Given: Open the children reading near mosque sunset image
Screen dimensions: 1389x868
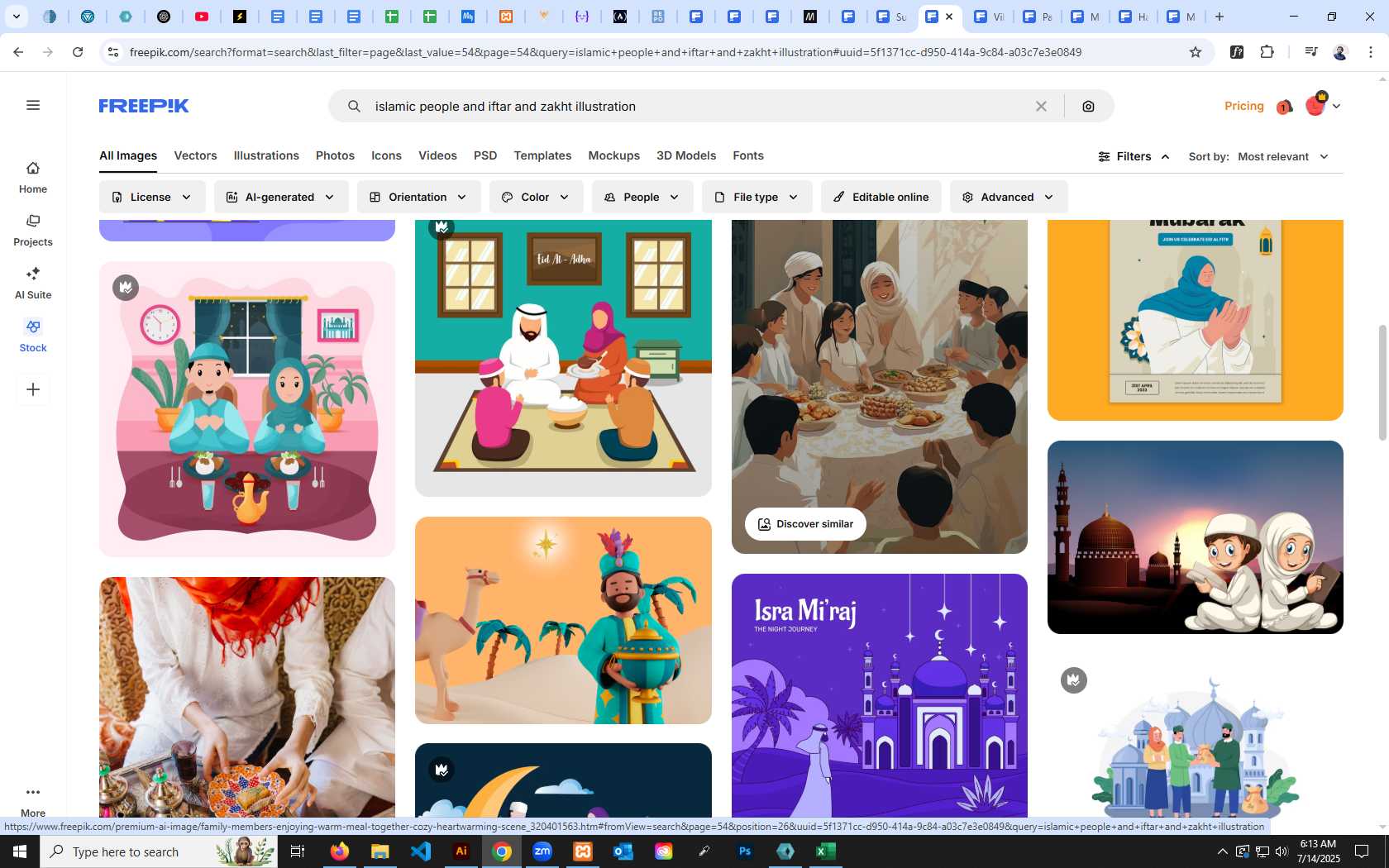Looking at the screenshot, I should pos(1196,537).
